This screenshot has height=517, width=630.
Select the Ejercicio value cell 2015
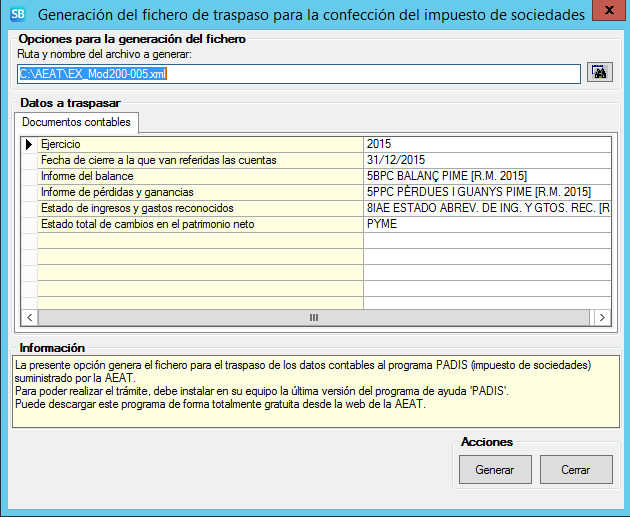point(486,144)
